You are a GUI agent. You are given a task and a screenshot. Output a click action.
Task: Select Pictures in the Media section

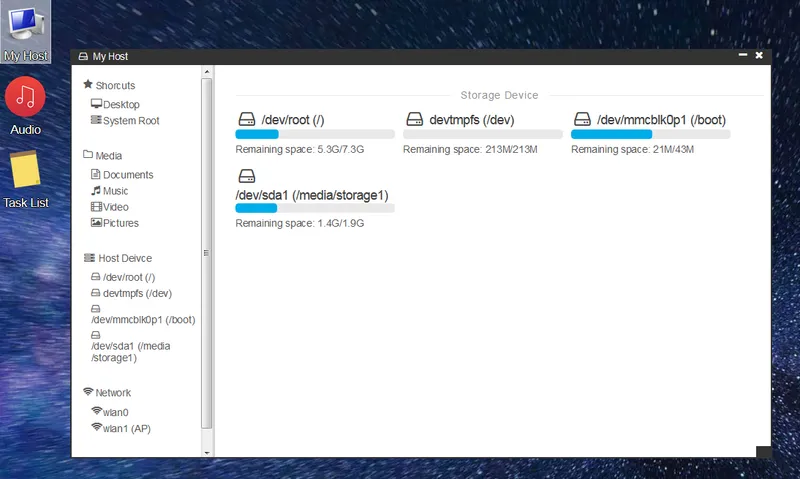tap(120, 223)
